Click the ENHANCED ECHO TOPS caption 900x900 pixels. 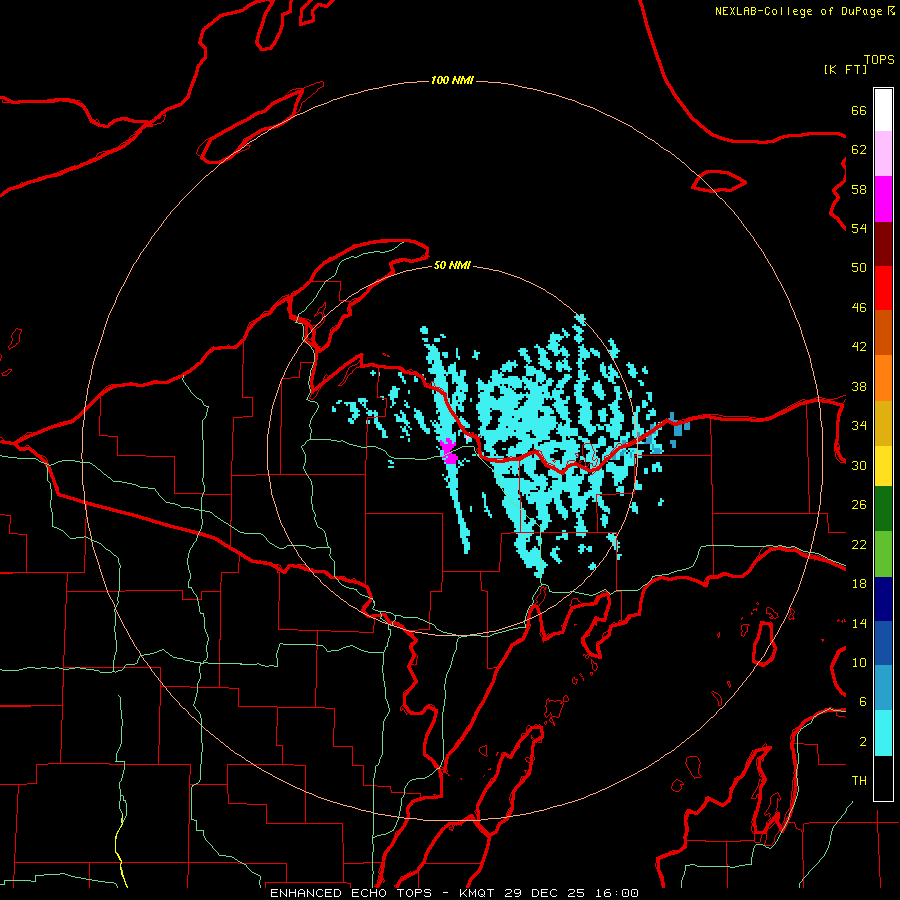tap(454, 893)
